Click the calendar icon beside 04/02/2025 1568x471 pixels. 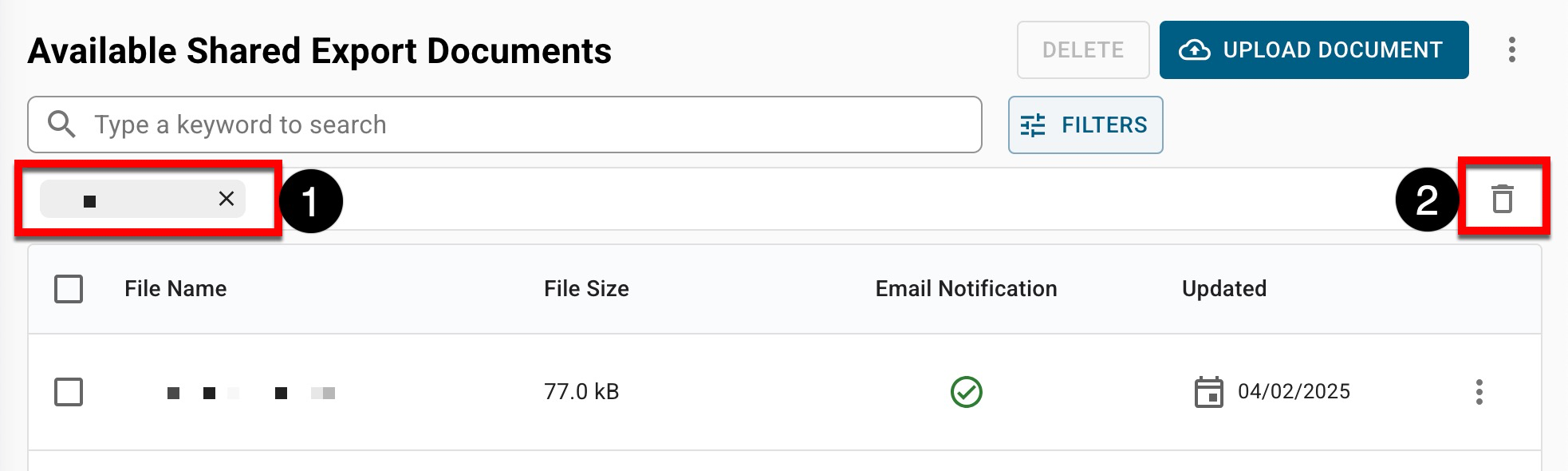[x=1208, y=392]
